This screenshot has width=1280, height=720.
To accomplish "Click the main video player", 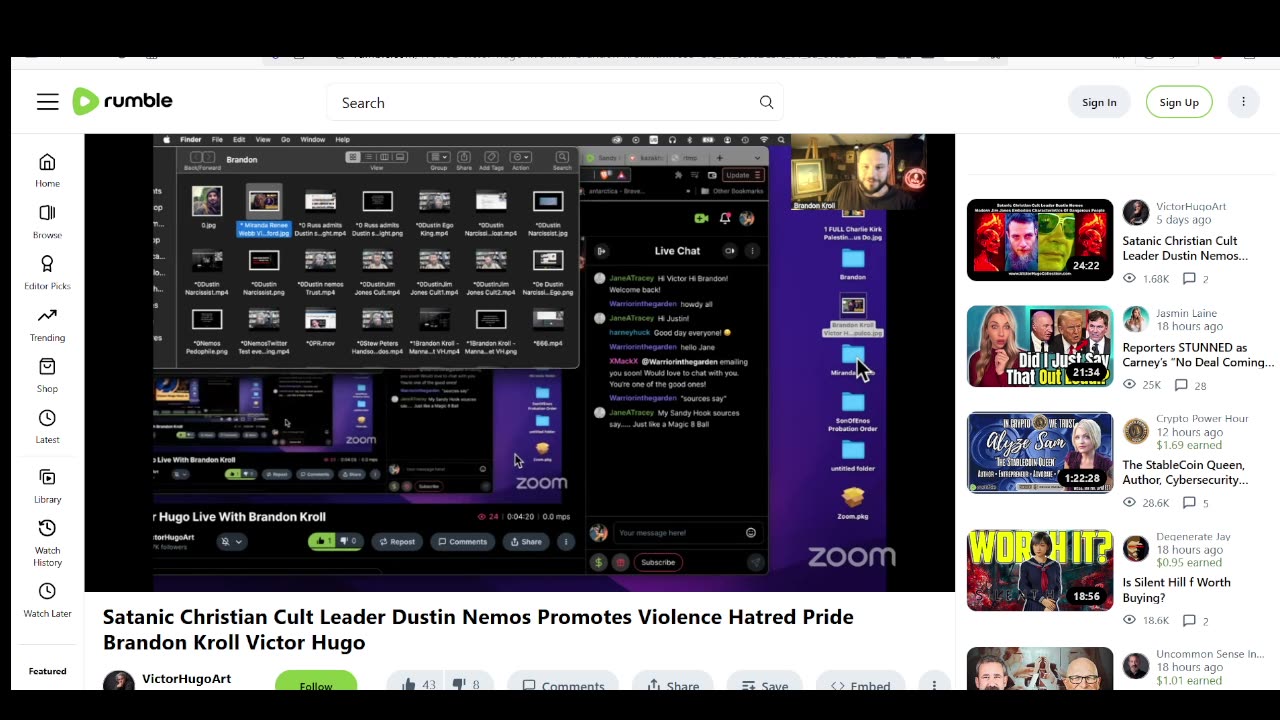I will [520, 363].
